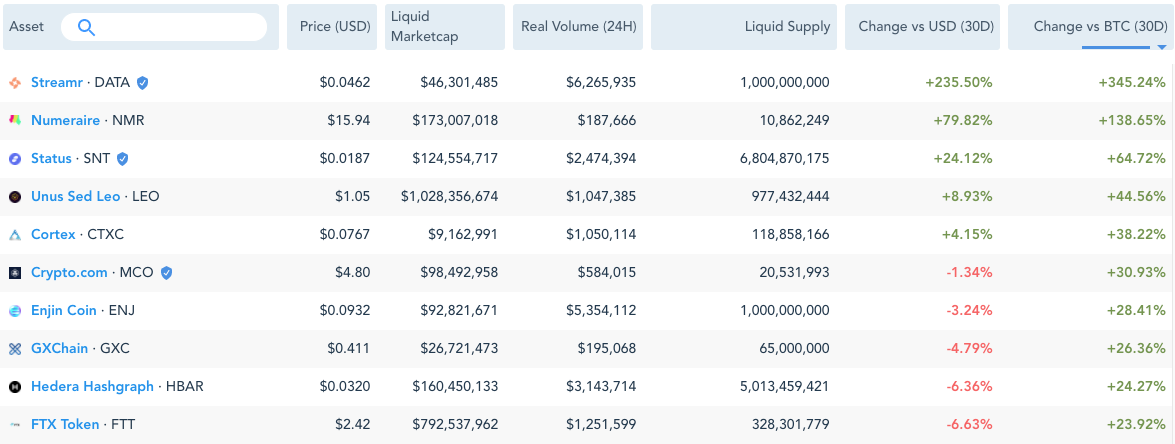Click Streamr price $0.0462

point(345,82)
